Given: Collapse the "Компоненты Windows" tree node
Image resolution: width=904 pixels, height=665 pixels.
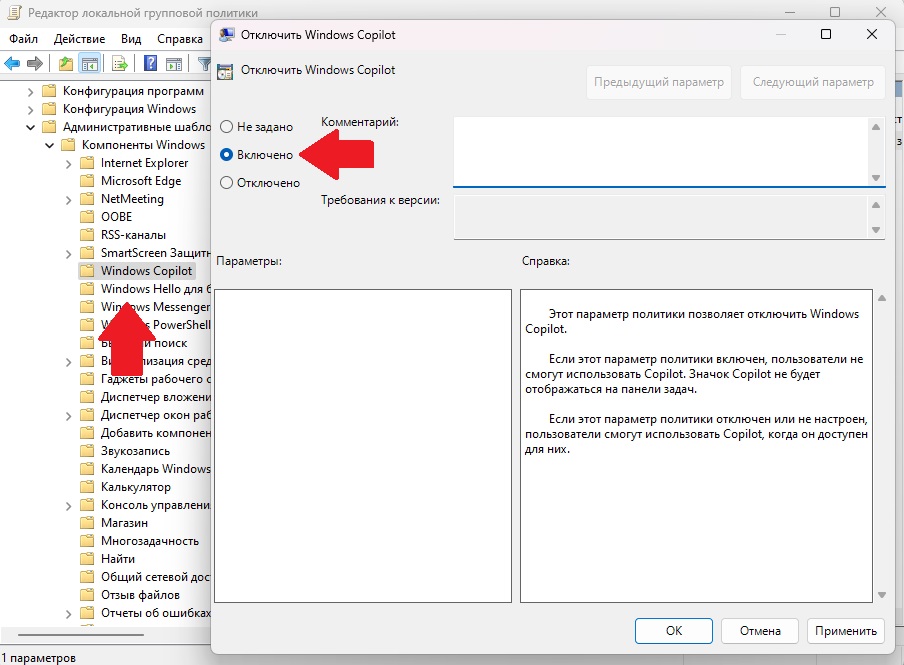Looking at the screenshot, I should coord(48,145).
